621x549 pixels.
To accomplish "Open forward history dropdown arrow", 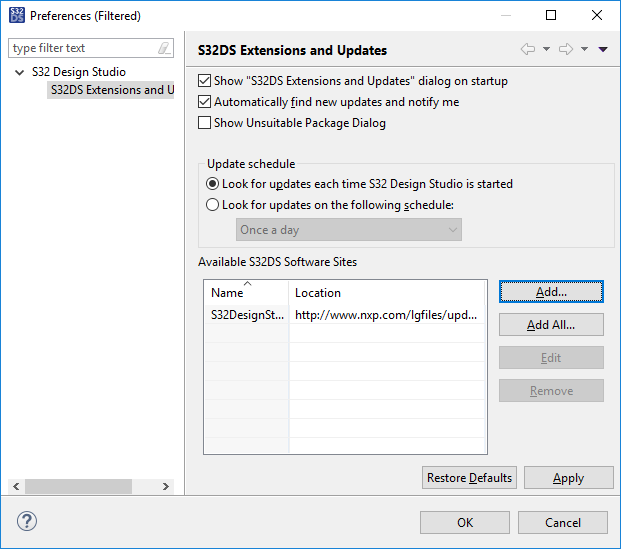I will tap(584, 49).
